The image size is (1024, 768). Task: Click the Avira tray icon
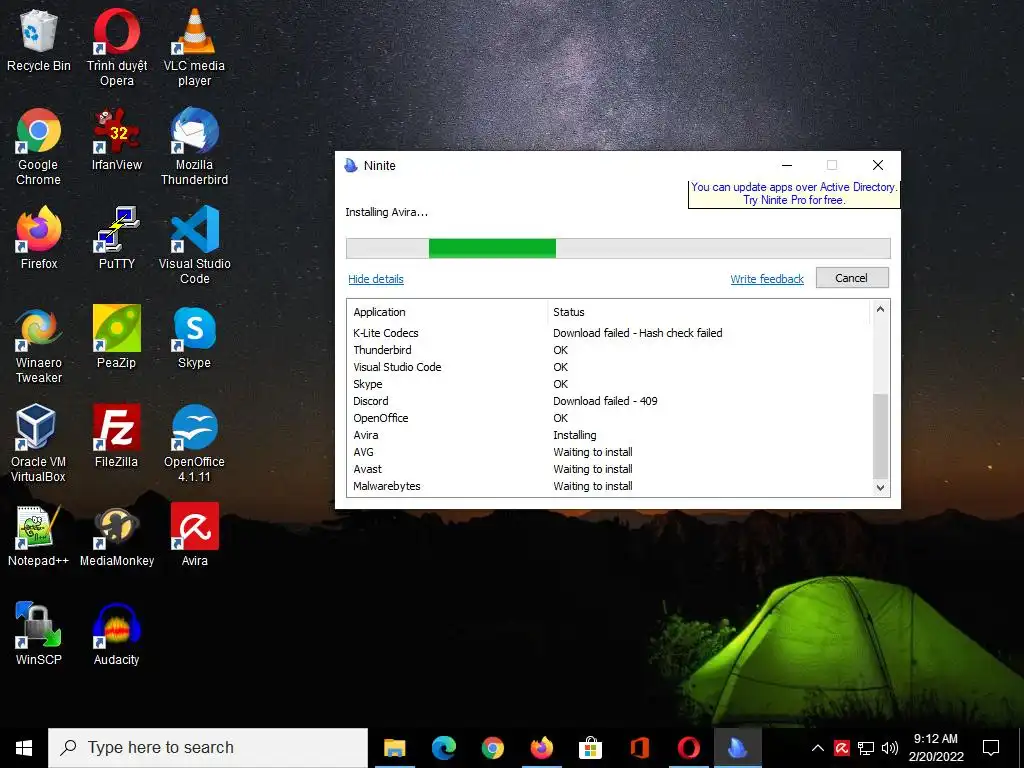pyautogui.click(x=842, y=748)
